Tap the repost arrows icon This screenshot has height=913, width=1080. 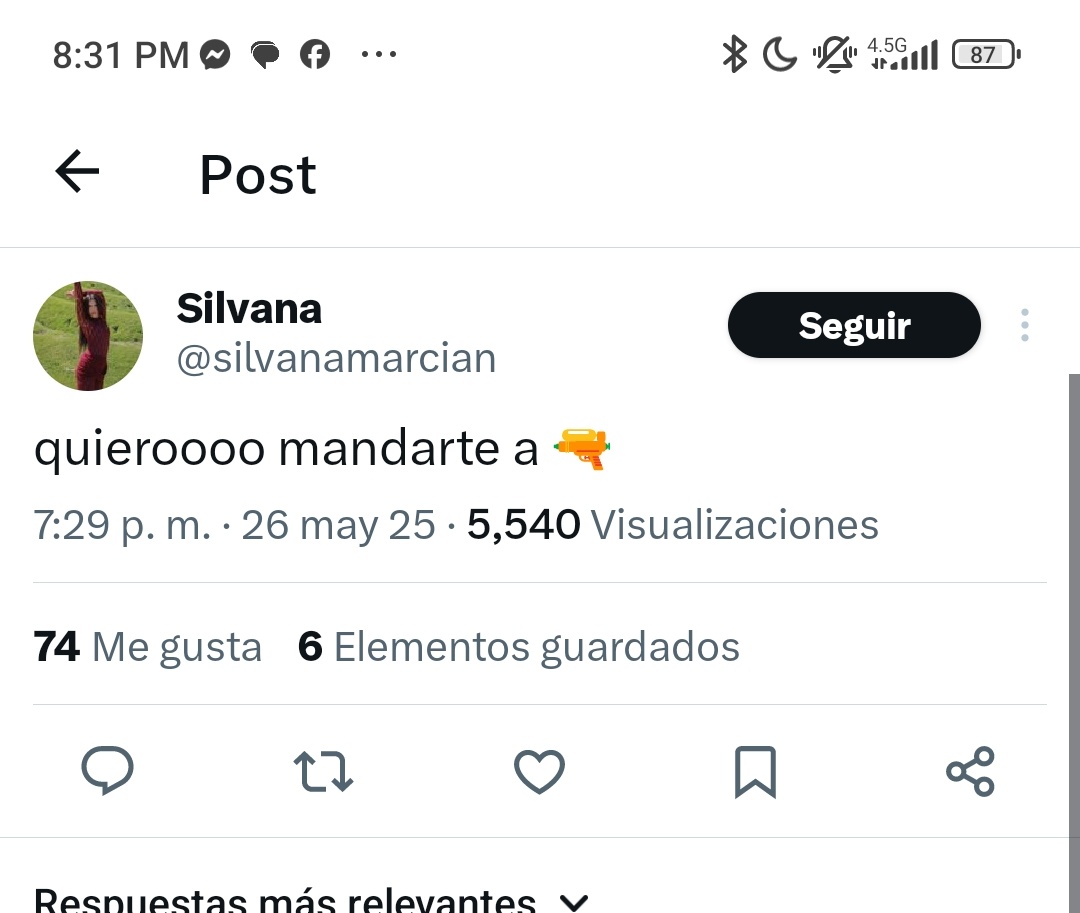point(323,771)
